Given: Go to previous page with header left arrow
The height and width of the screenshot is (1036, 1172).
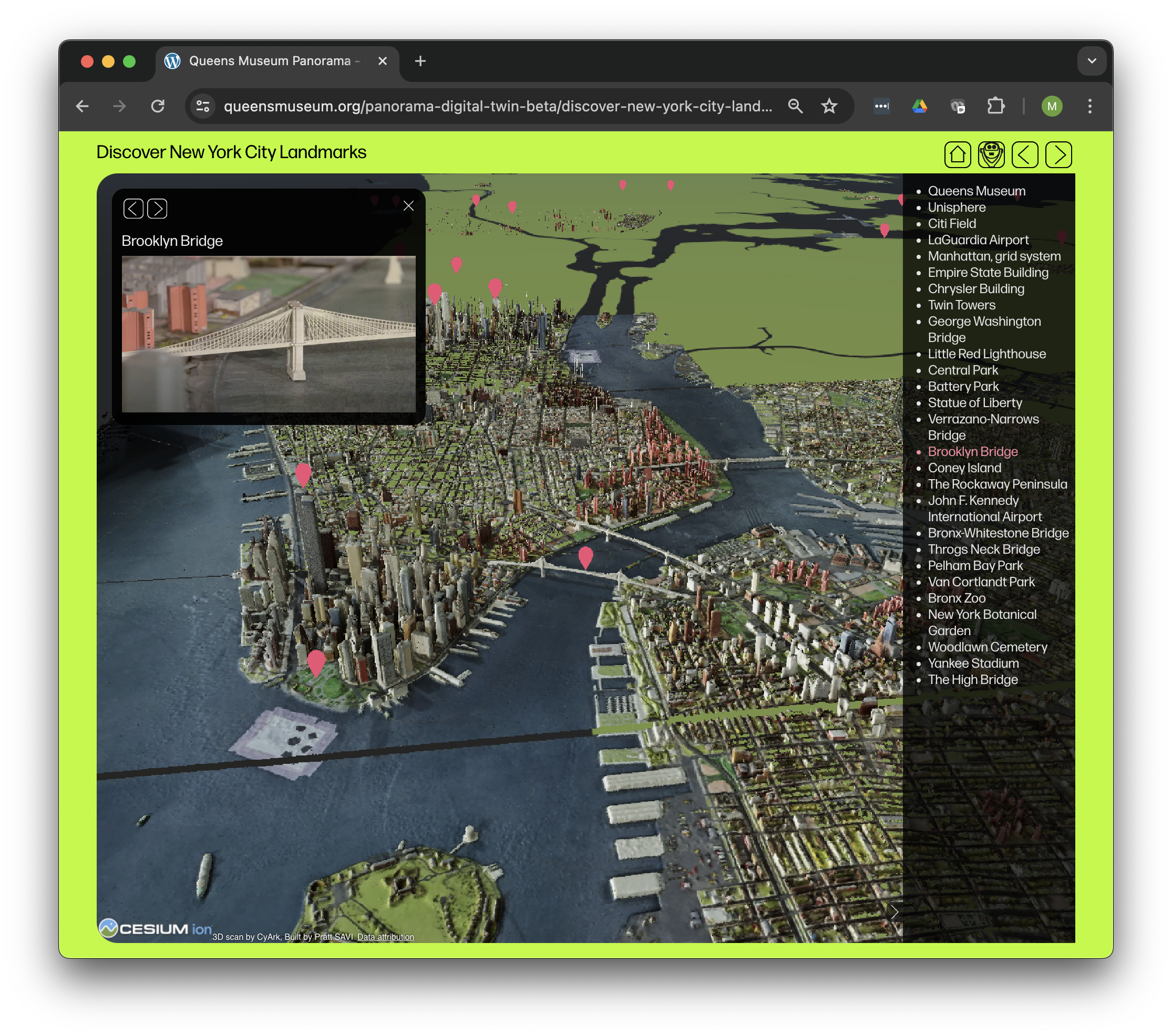Looking at the screenshot, I should (x=1025, y=154).
